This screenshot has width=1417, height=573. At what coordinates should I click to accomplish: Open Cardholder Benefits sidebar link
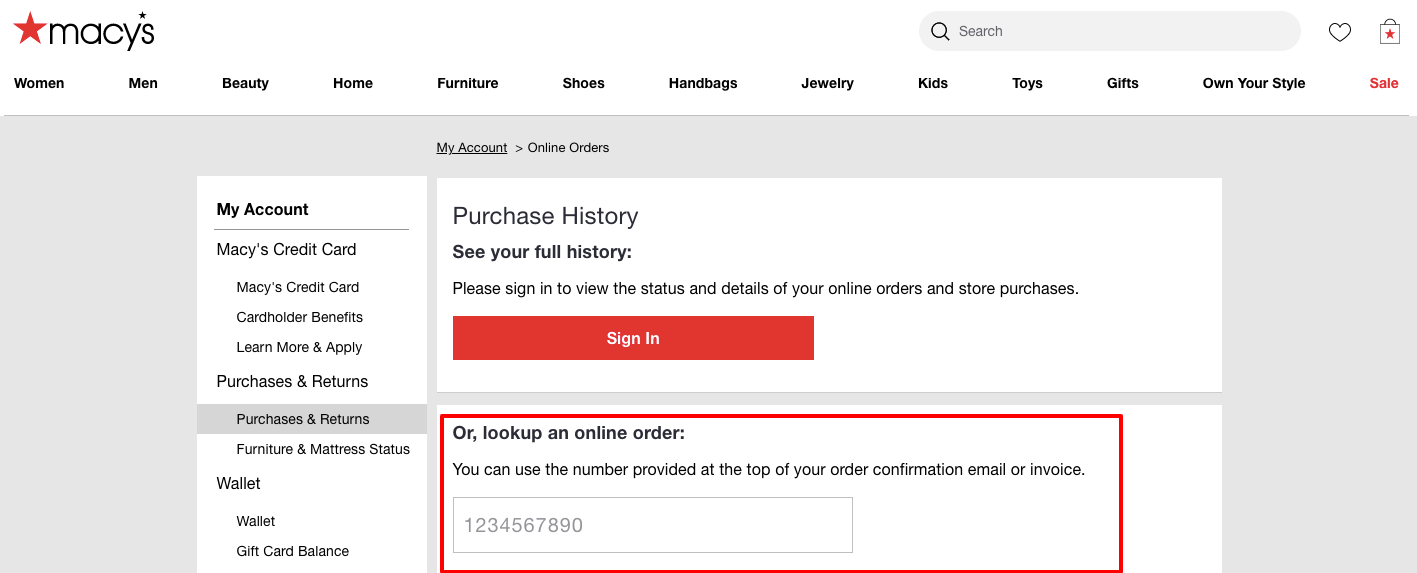tap(300, 317)
